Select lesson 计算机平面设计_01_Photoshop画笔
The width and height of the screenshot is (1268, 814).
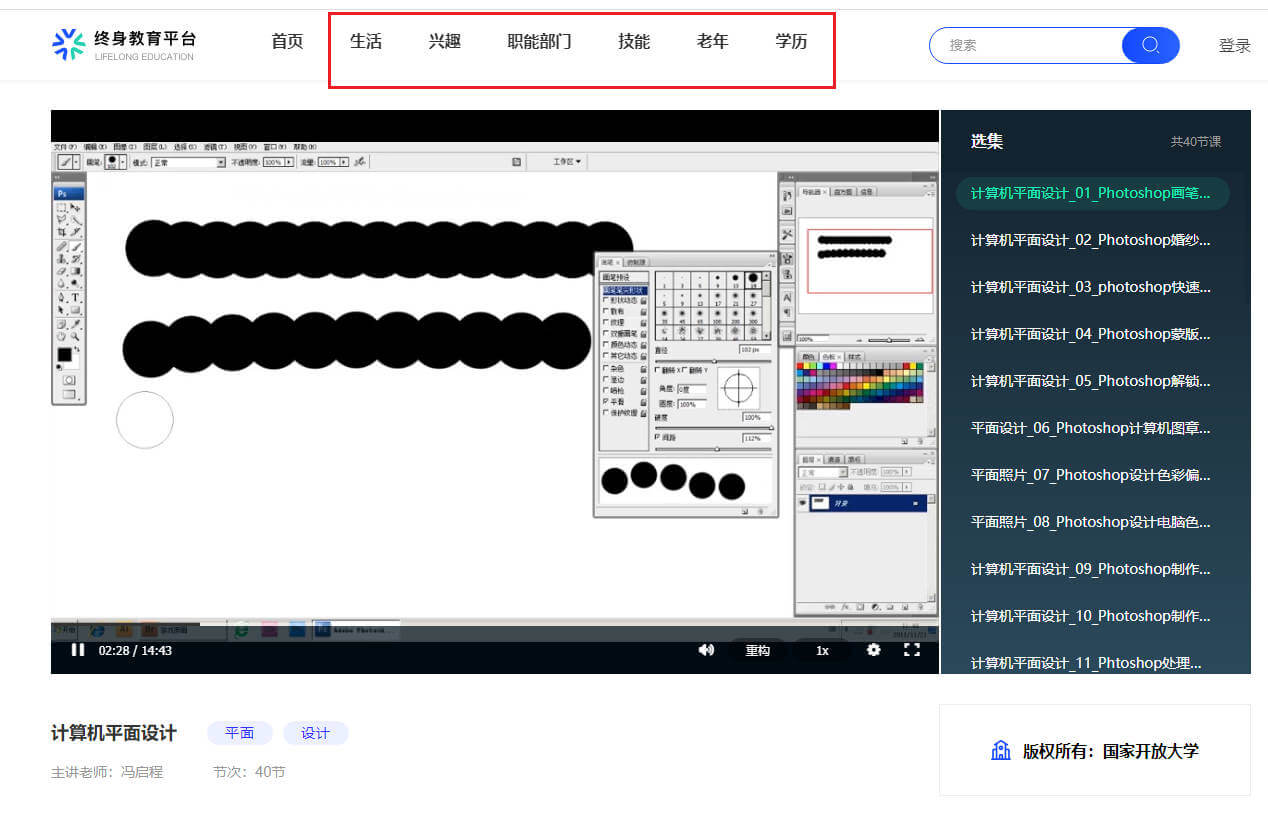click(x=1093, y=193)
